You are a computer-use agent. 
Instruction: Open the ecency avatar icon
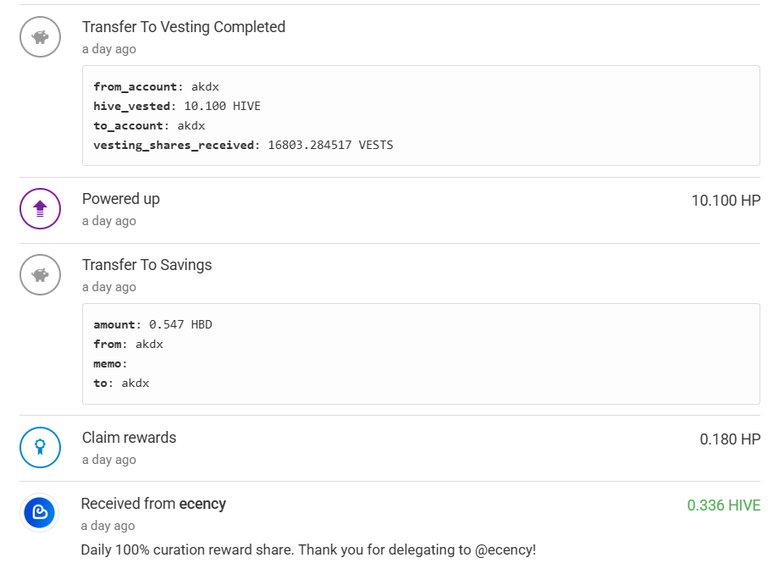(x=39, y=513)
